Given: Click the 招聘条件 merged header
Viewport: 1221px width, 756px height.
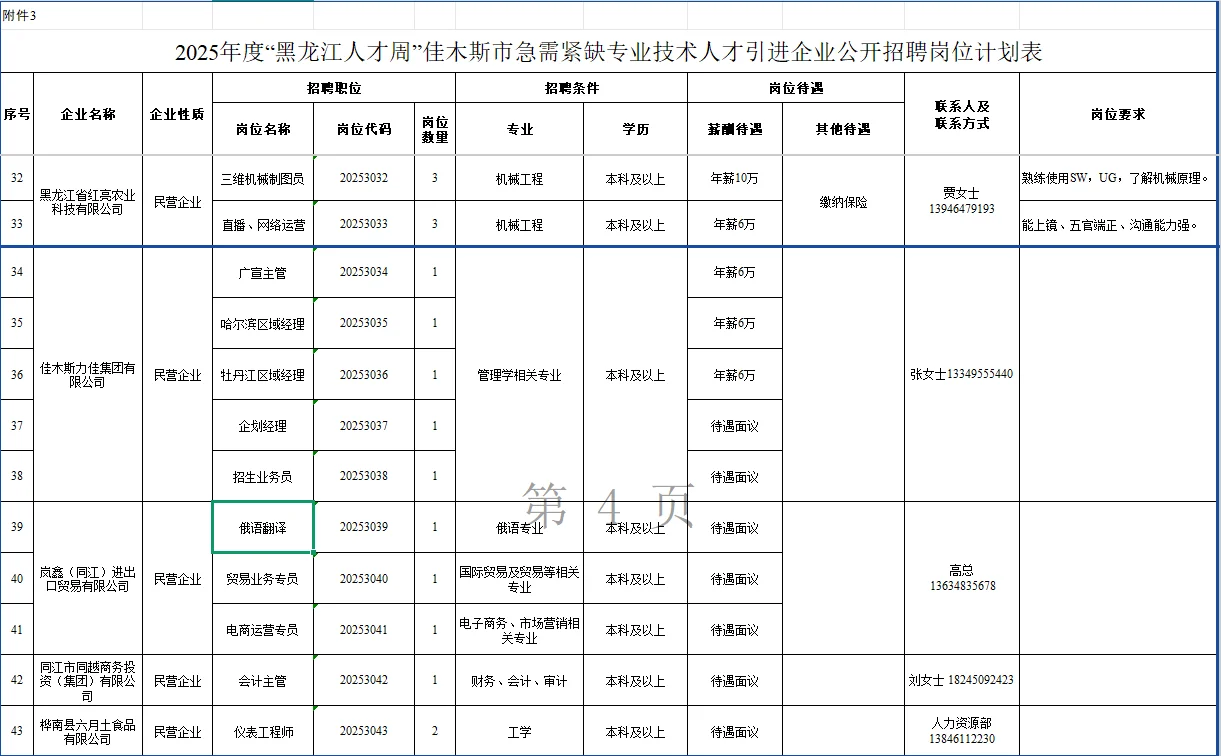Looking at the screenshot, I should [571, 88].
